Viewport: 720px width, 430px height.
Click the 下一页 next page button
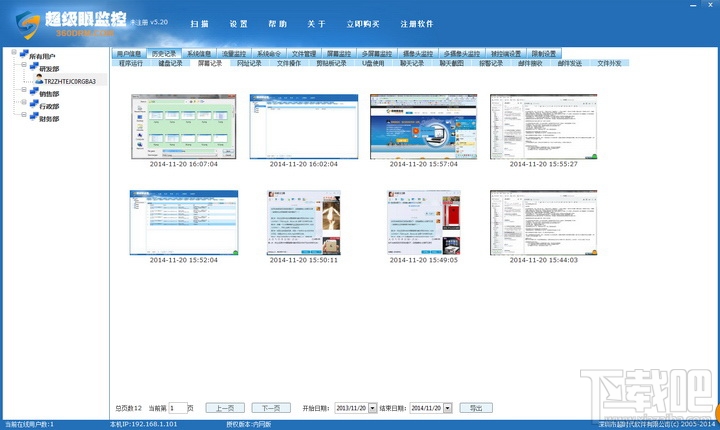pos(271,408)
